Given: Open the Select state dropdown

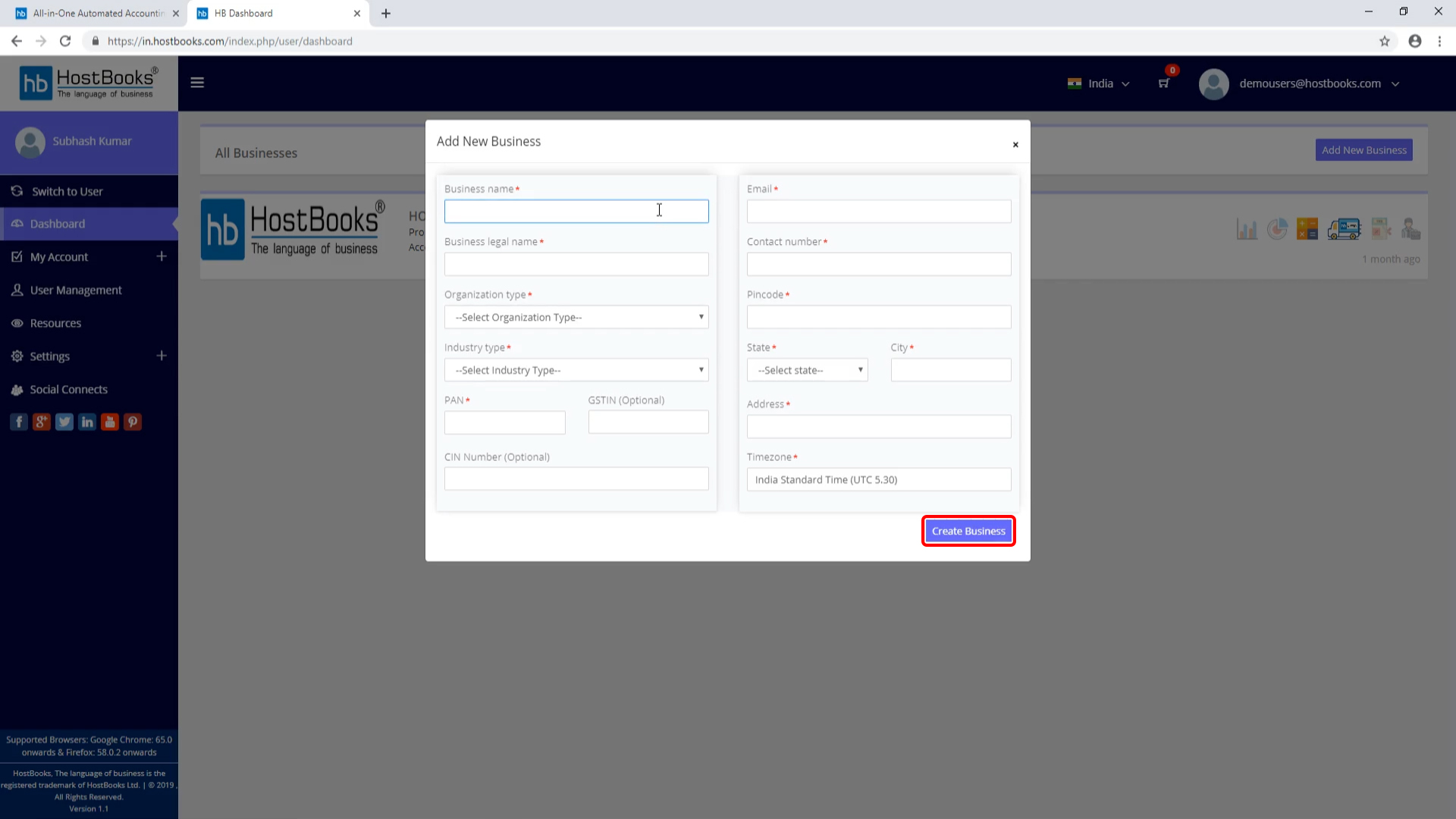Looking at the screenshot, I should (807, 370).
